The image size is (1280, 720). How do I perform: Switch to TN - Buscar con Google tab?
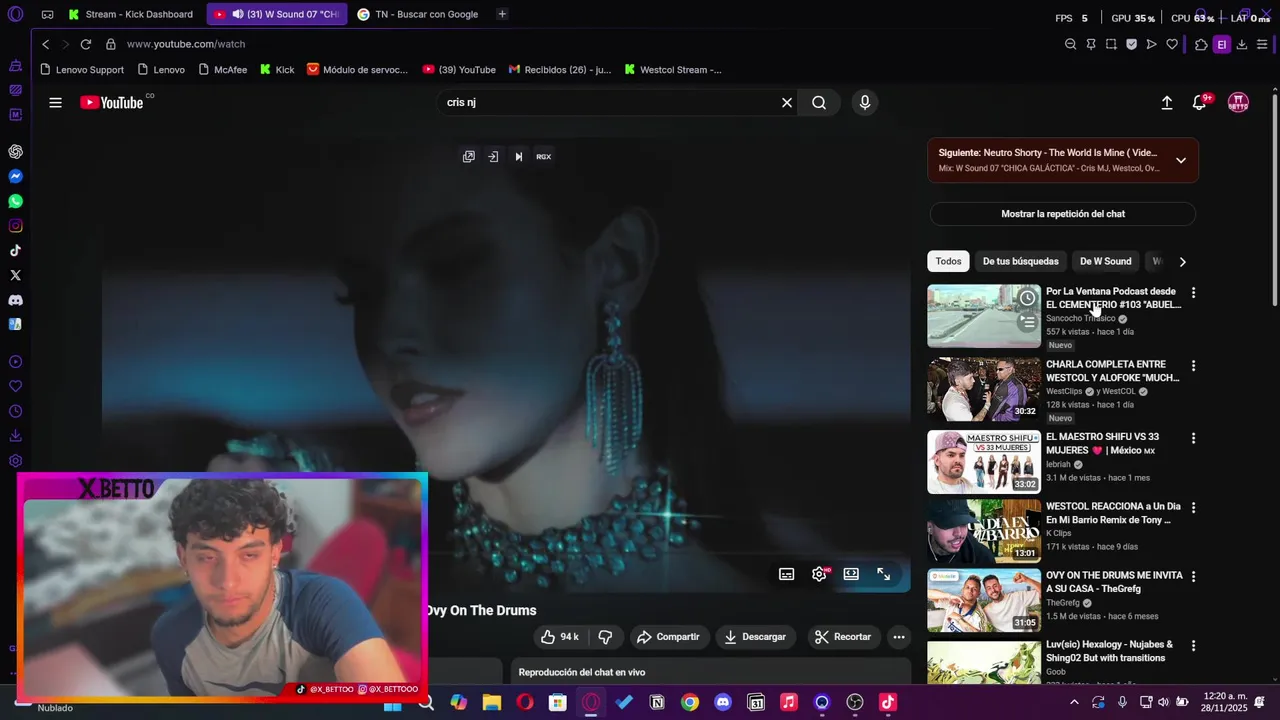(418, 14)
